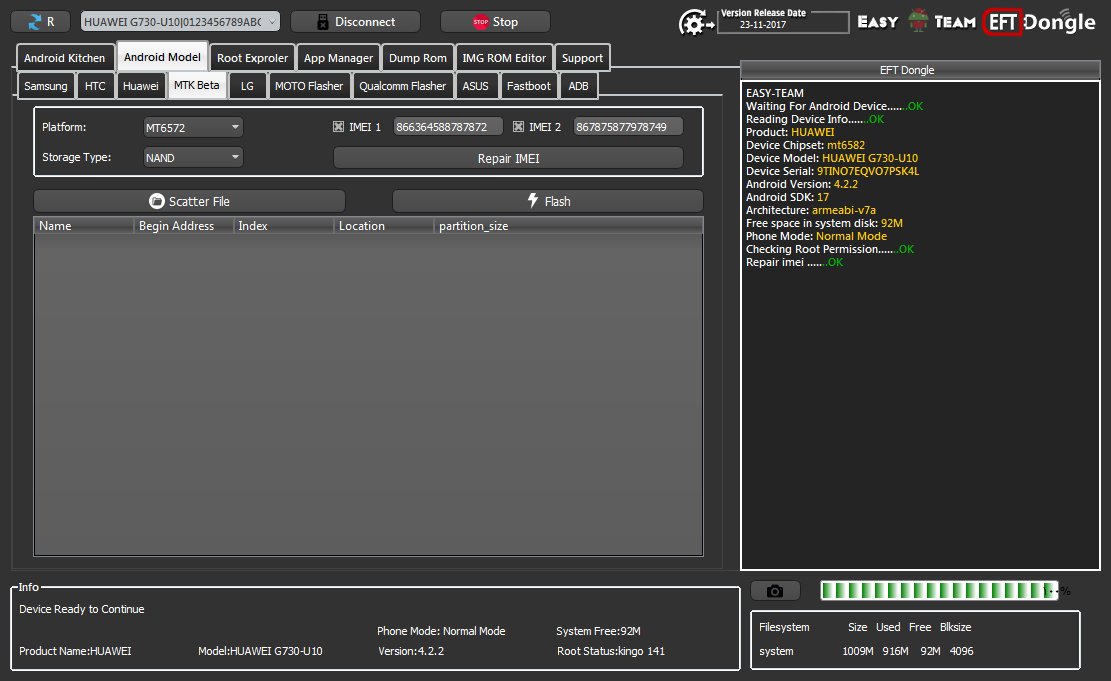Select the LG sub-tab
This screenshot has height=681, width=1111.
(x=247, y=86)
